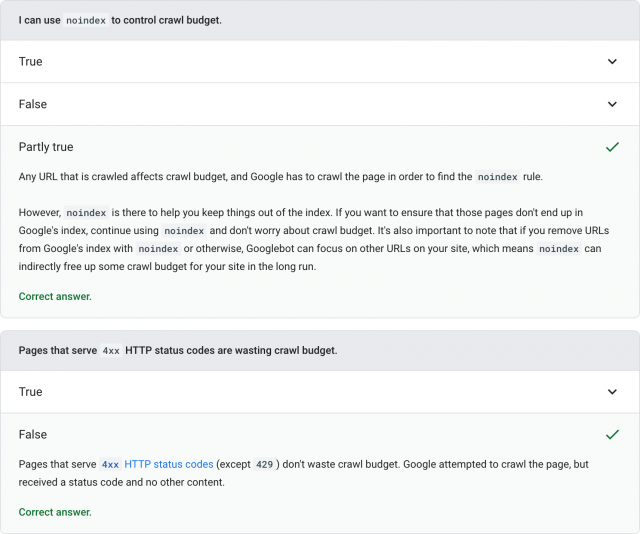Click the noindex crawl budget question header
640x534 pixels.
tap(120, 20)
